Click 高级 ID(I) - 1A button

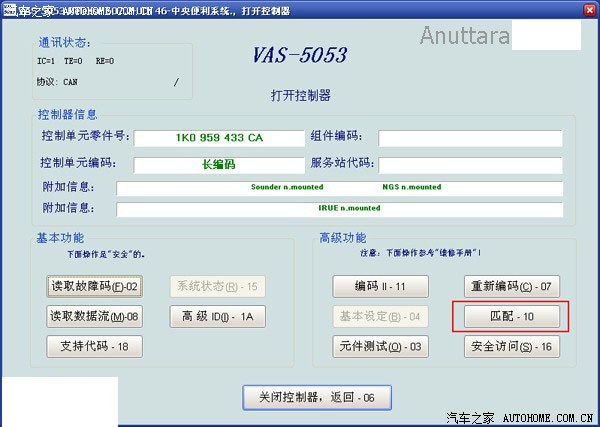tap(217, 316)
